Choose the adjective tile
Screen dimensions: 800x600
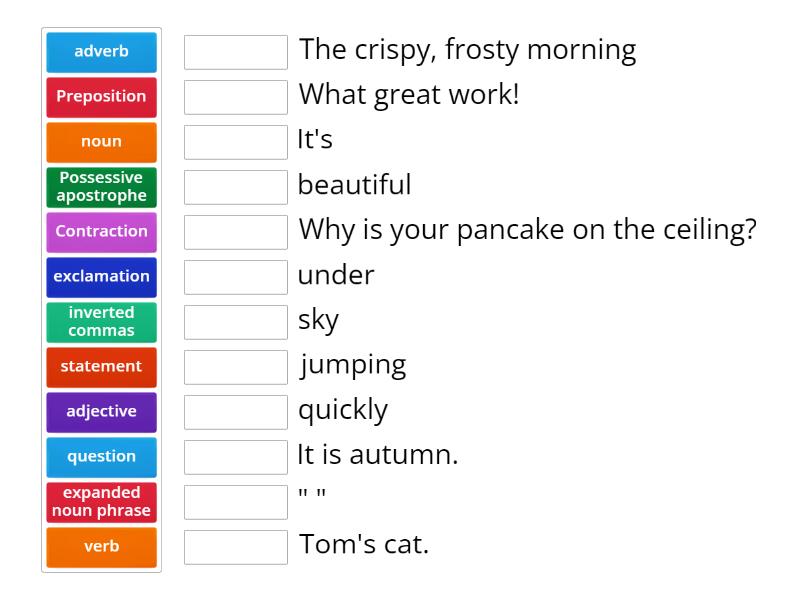[101, 412]
